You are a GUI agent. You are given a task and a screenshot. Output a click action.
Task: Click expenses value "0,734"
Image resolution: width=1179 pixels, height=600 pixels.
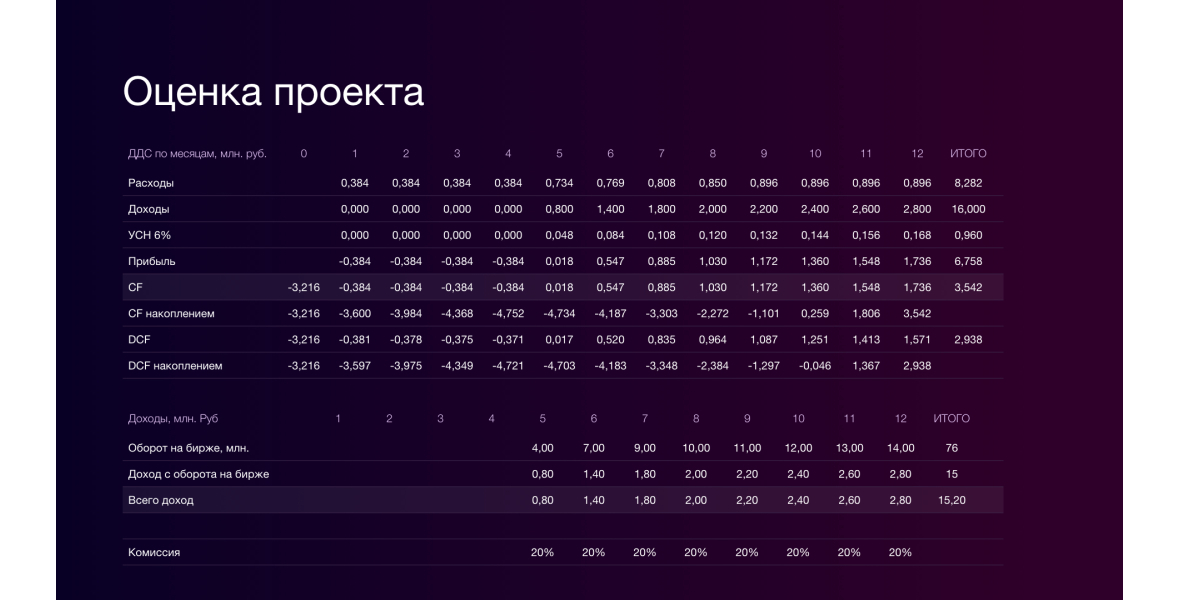(559, 183)
